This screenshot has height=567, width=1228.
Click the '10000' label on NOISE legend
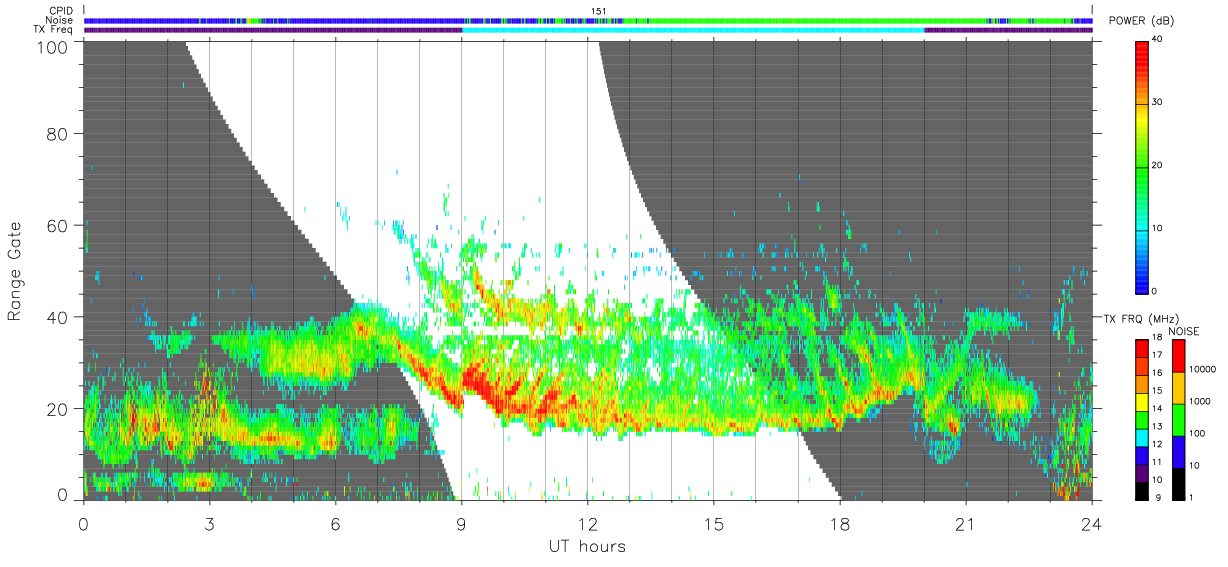(x=1203, y=370)
